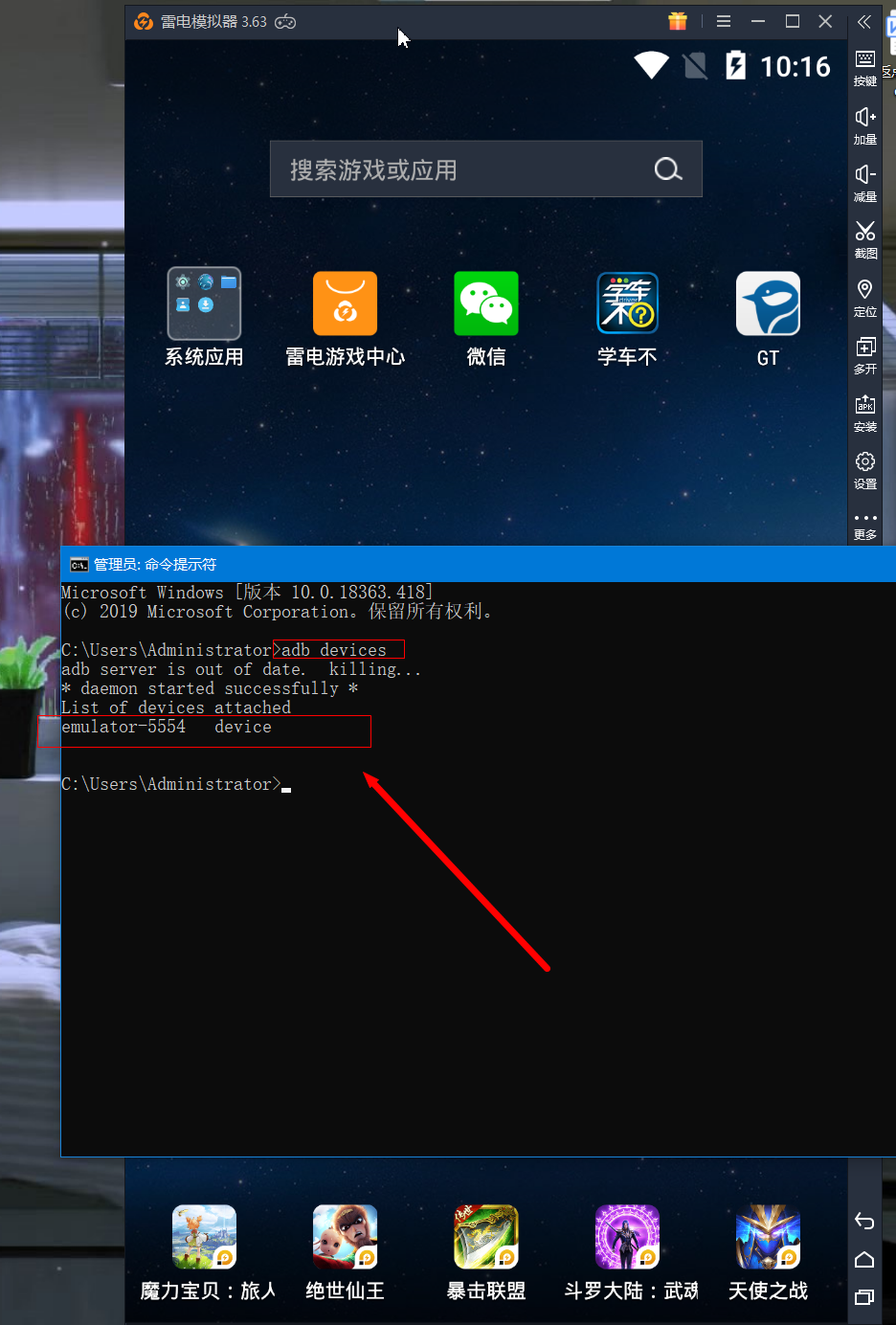
Task: Open 斗罗大陆：武魂 game
Action: (627, 1237)
